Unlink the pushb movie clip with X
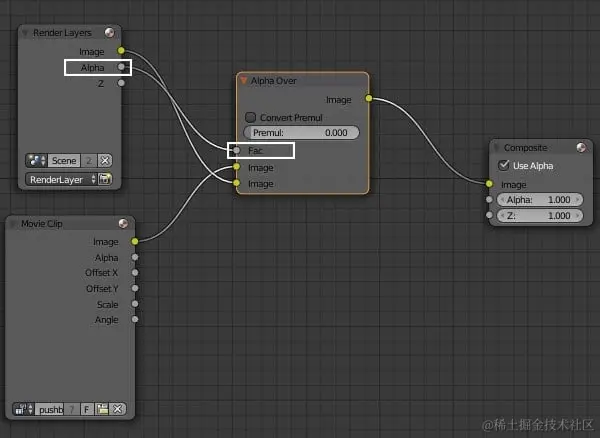The image size is (600, 438). (x=117, y=409)
